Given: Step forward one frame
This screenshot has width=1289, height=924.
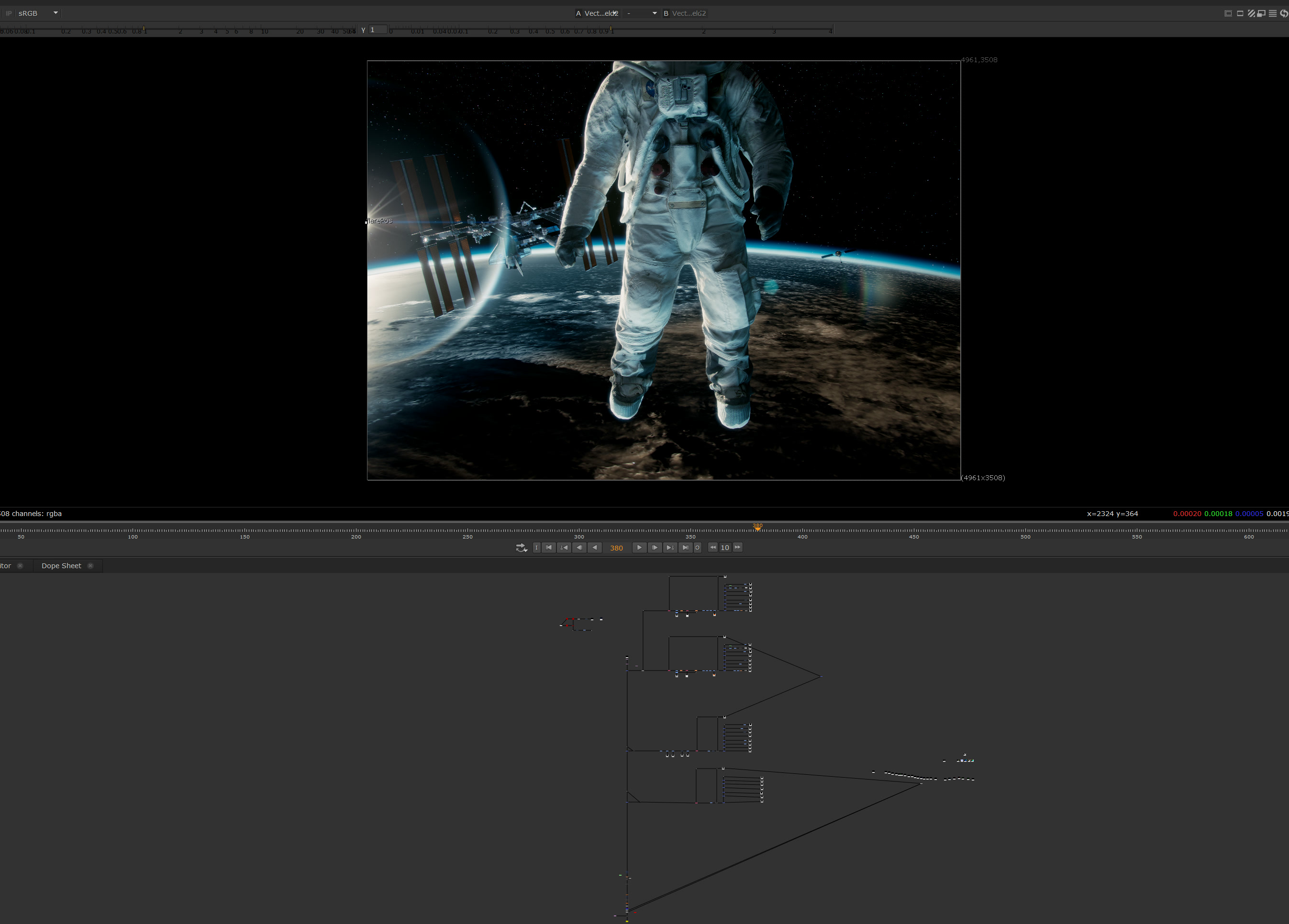Looking at the screenshot, I should tap(655, 548).
